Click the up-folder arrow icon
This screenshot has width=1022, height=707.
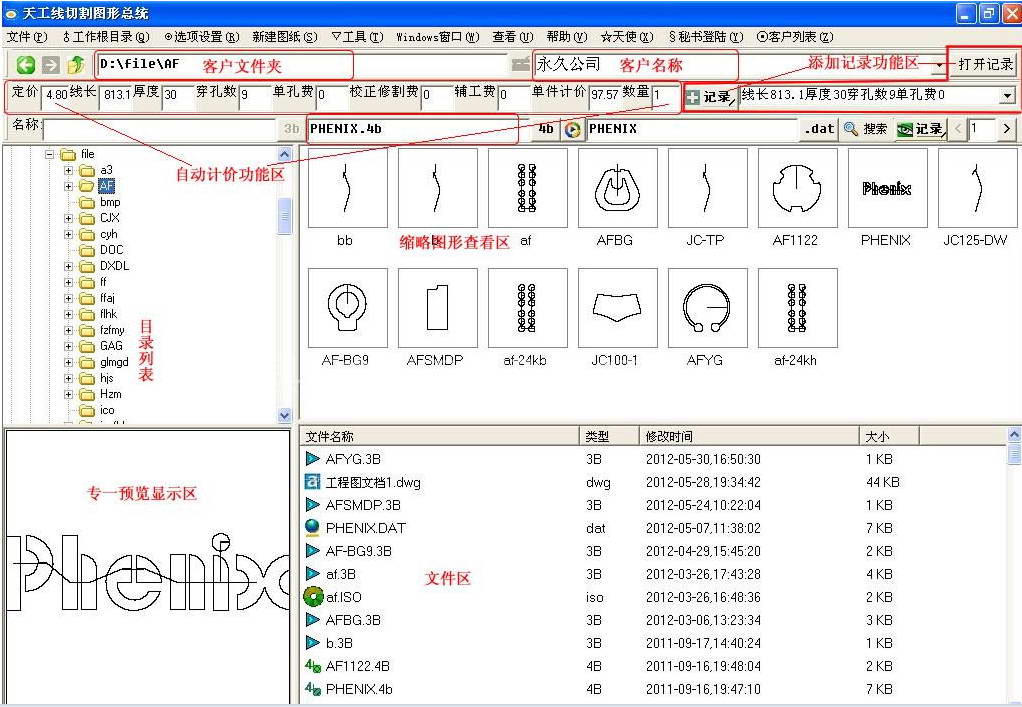point(76,64)
